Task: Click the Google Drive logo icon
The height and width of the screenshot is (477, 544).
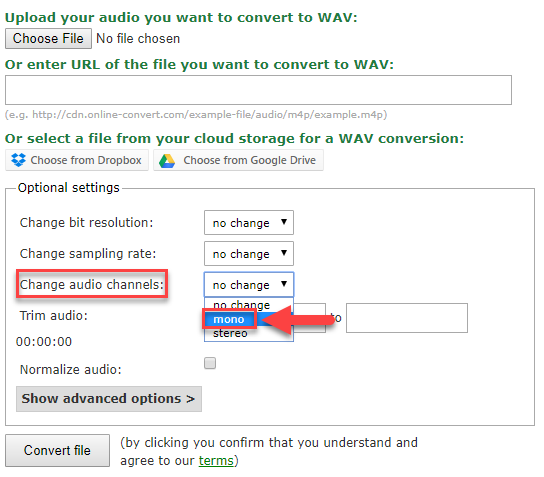Action: [167, 161]
